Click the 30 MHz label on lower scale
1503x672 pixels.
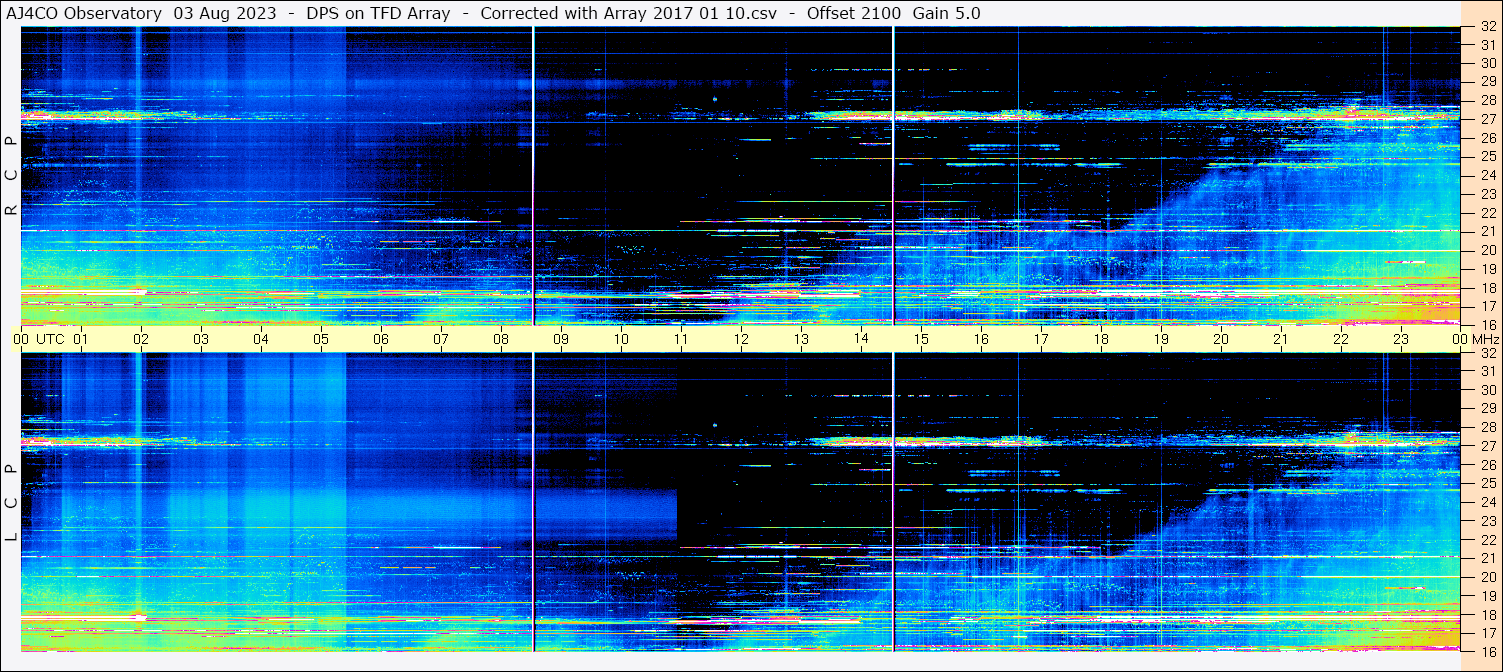(x=1487, y=390)
